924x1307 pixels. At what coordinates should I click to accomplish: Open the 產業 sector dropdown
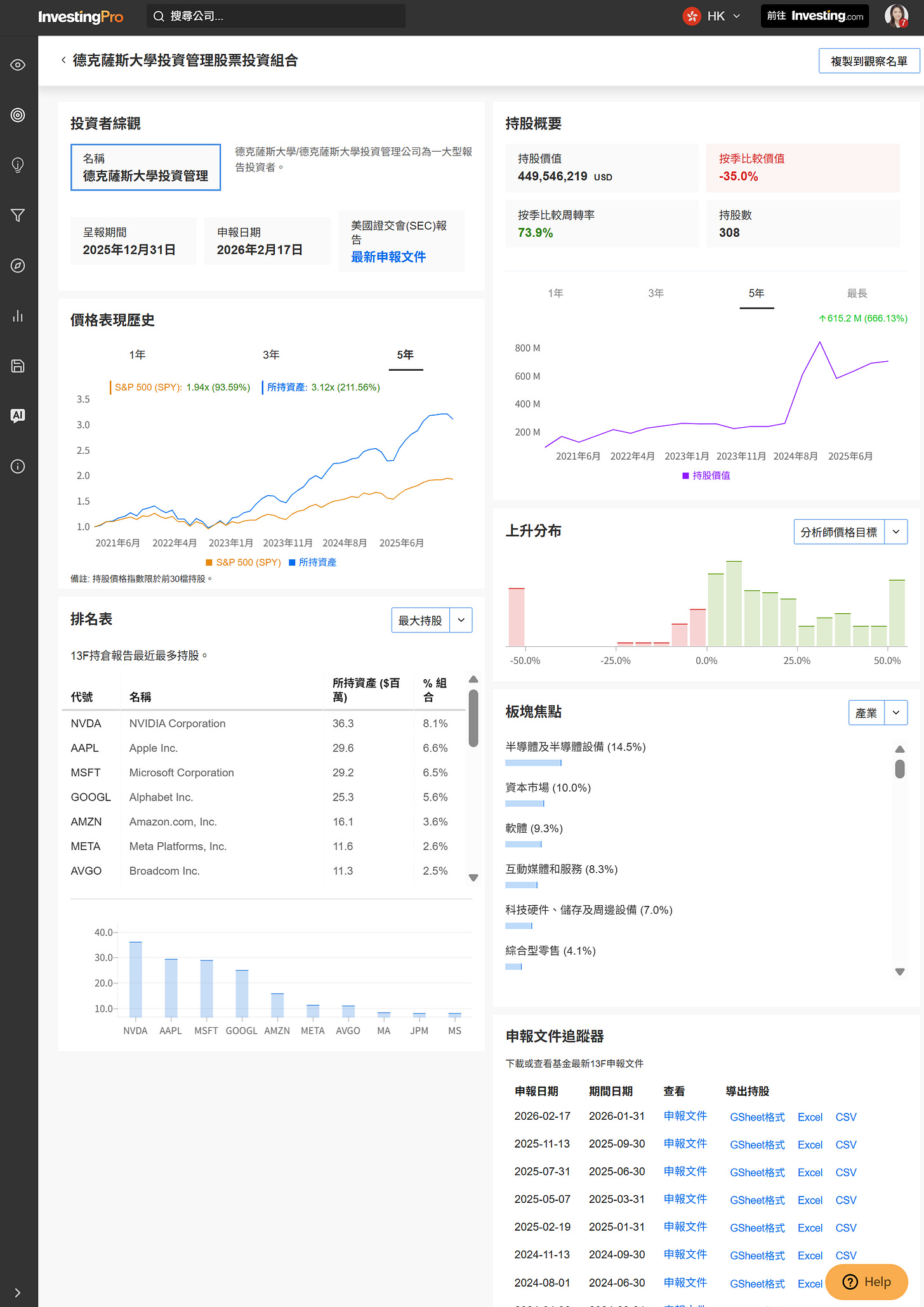[x=878, y=713]
